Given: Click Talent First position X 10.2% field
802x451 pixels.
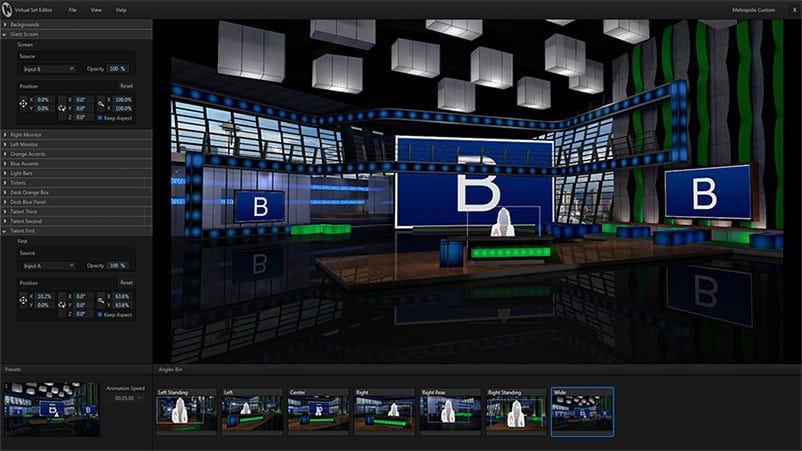Looking at the screenshot, I should 43,297.
